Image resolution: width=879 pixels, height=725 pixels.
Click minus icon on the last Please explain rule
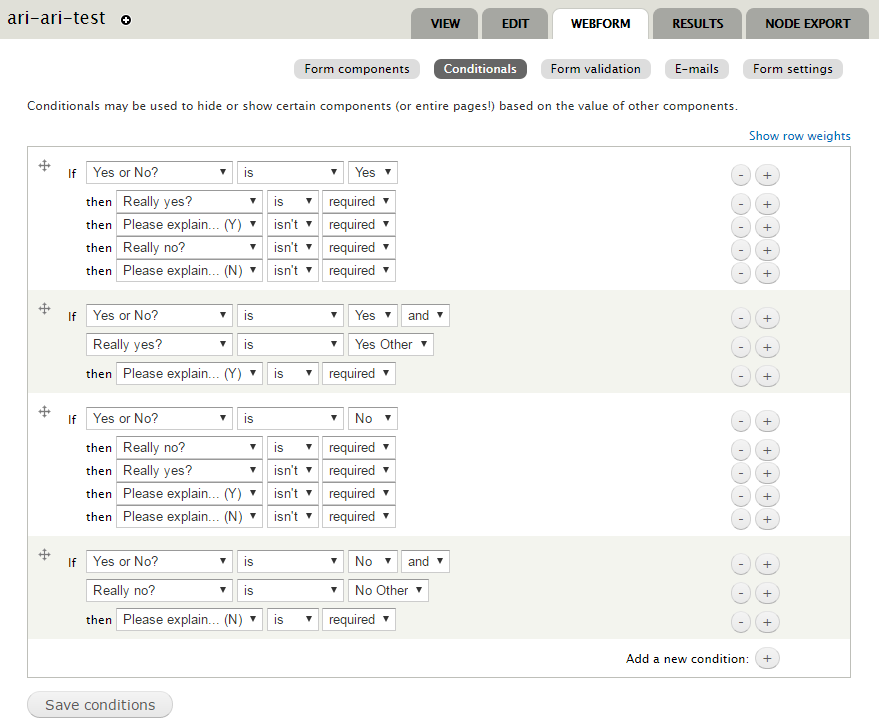[741, 622]
